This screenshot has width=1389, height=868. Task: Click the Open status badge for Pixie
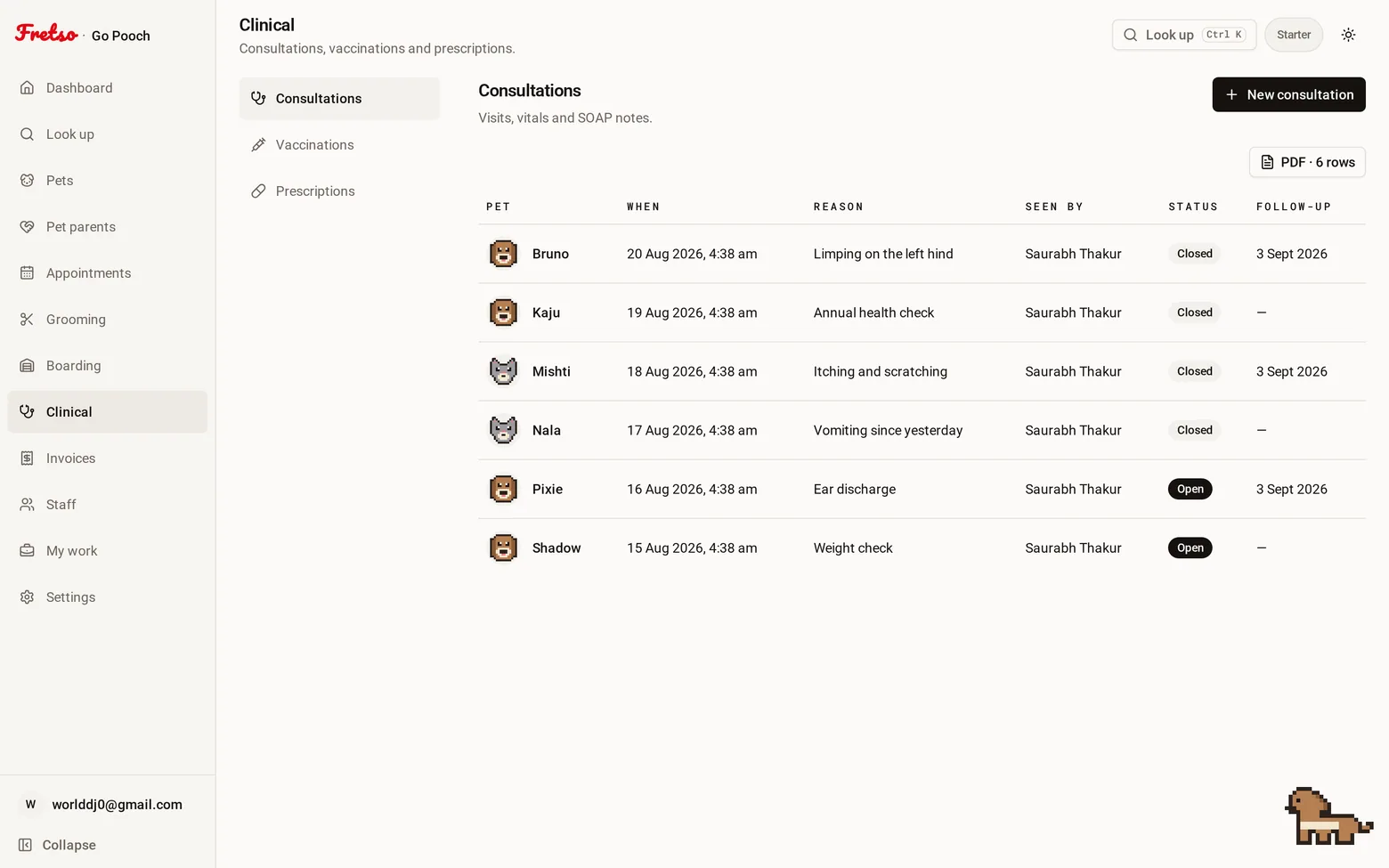click(x=1190, y=489)
